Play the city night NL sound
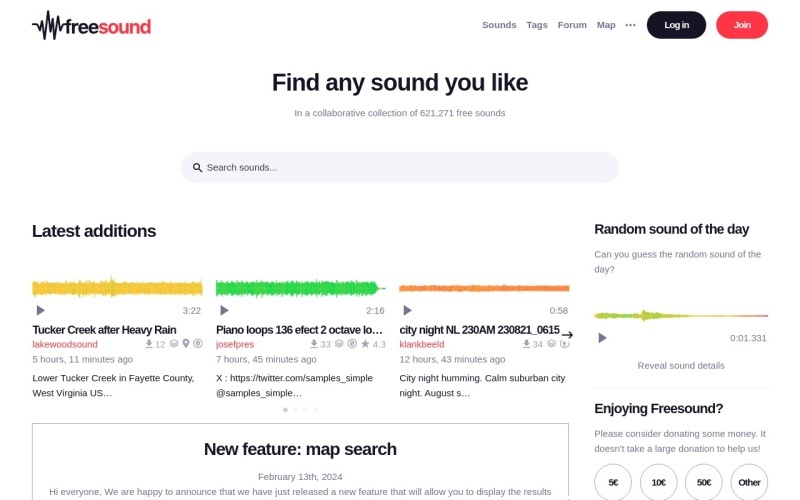Image resolution: width=800 pixels, height=500 pixels. click(408, 310)
